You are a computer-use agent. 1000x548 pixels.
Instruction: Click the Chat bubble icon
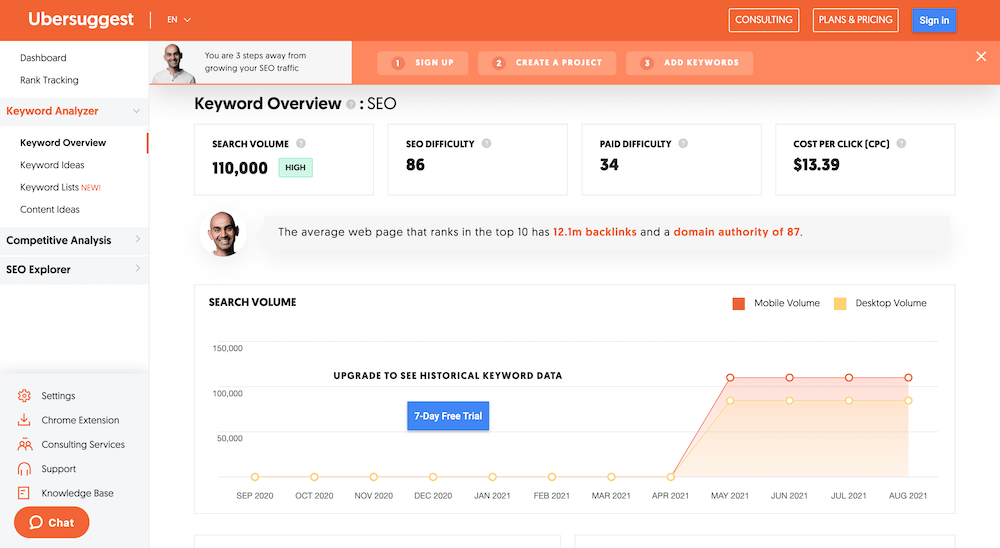pos(36,522)
